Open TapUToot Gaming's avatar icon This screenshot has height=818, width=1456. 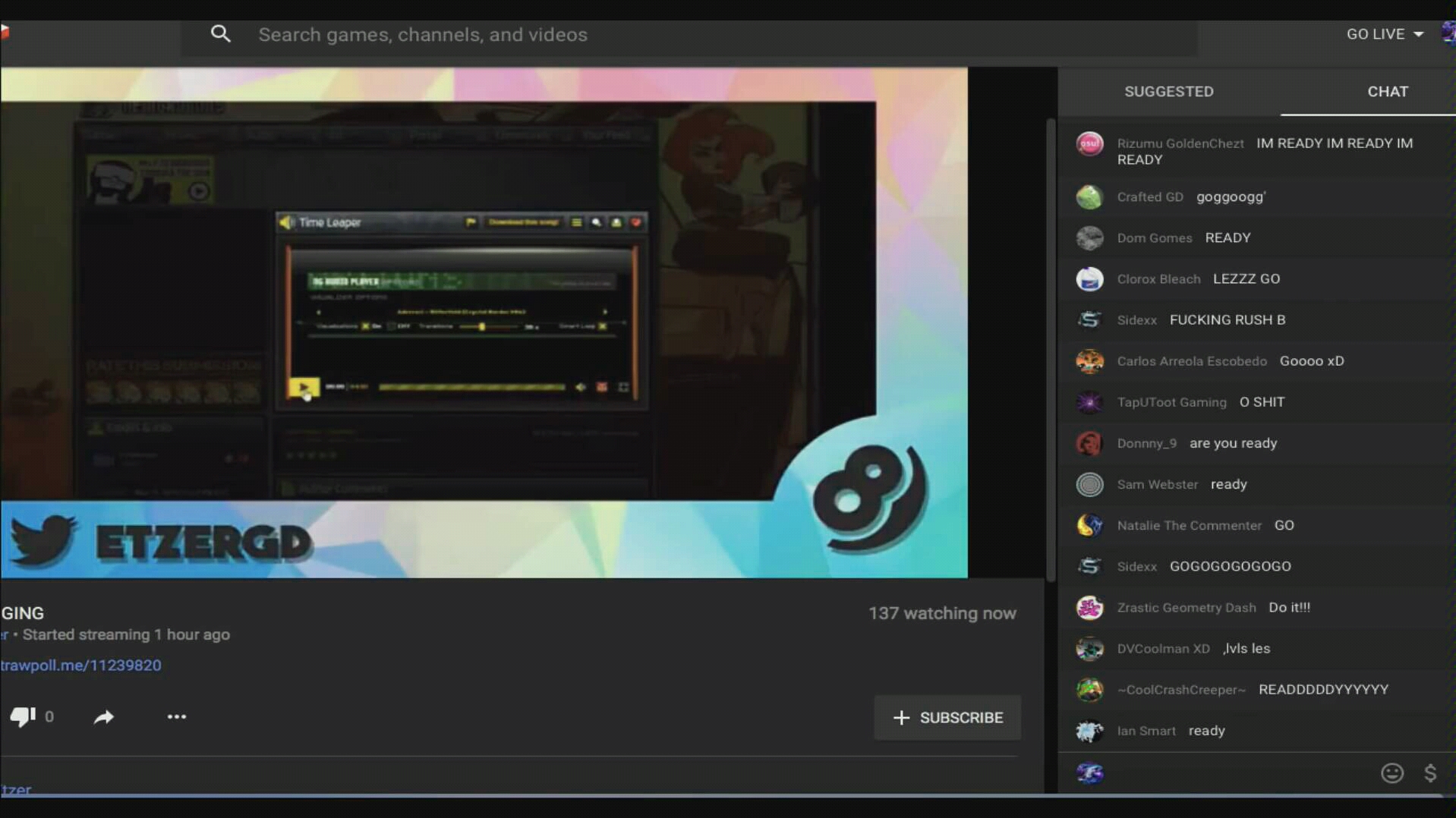click(x=1089, y=402)
